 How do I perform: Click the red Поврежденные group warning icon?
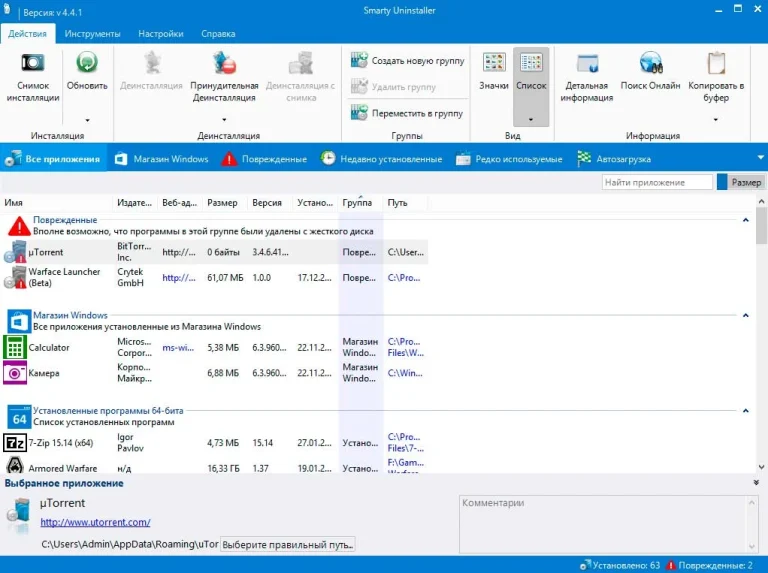tap(19, 226)
